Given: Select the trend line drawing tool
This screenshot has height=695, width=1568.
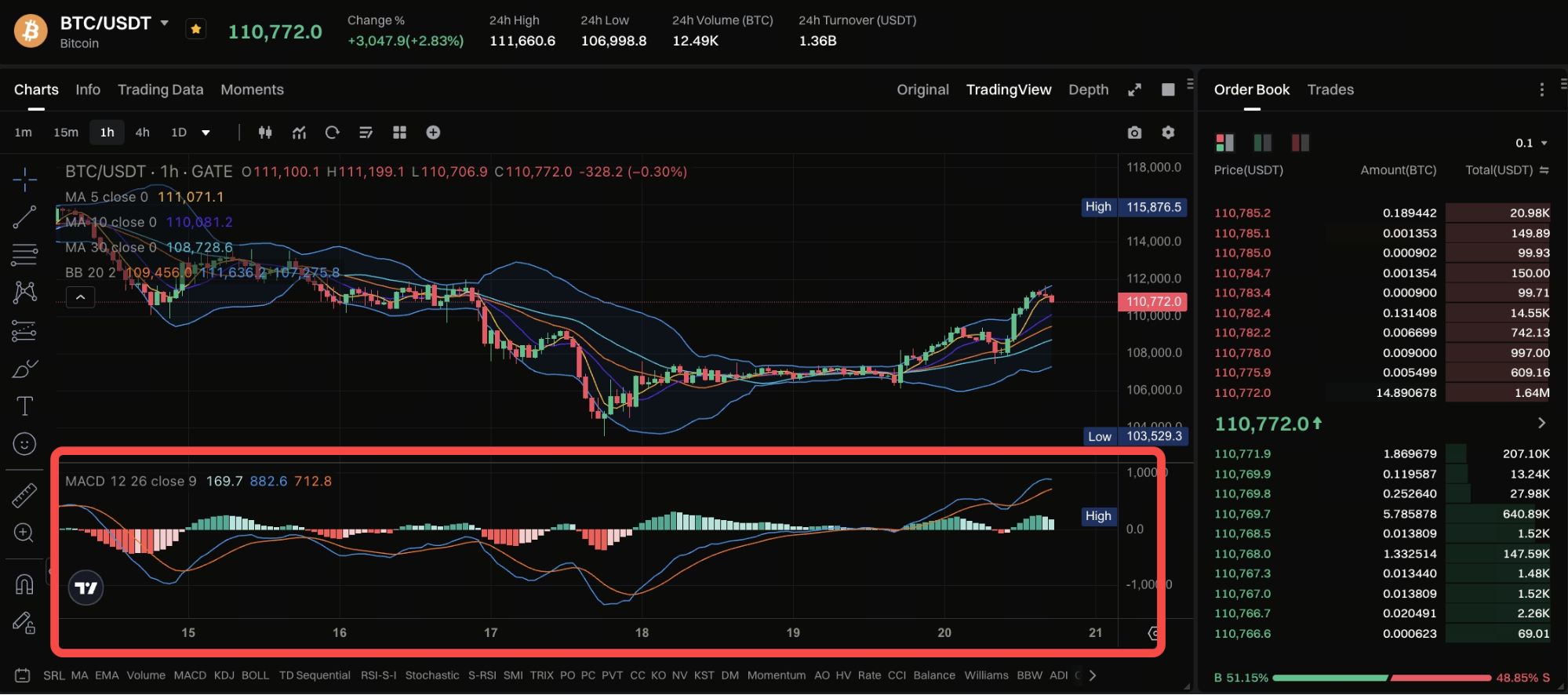Looking at the screenshot, I should click(x=24, y=217).
